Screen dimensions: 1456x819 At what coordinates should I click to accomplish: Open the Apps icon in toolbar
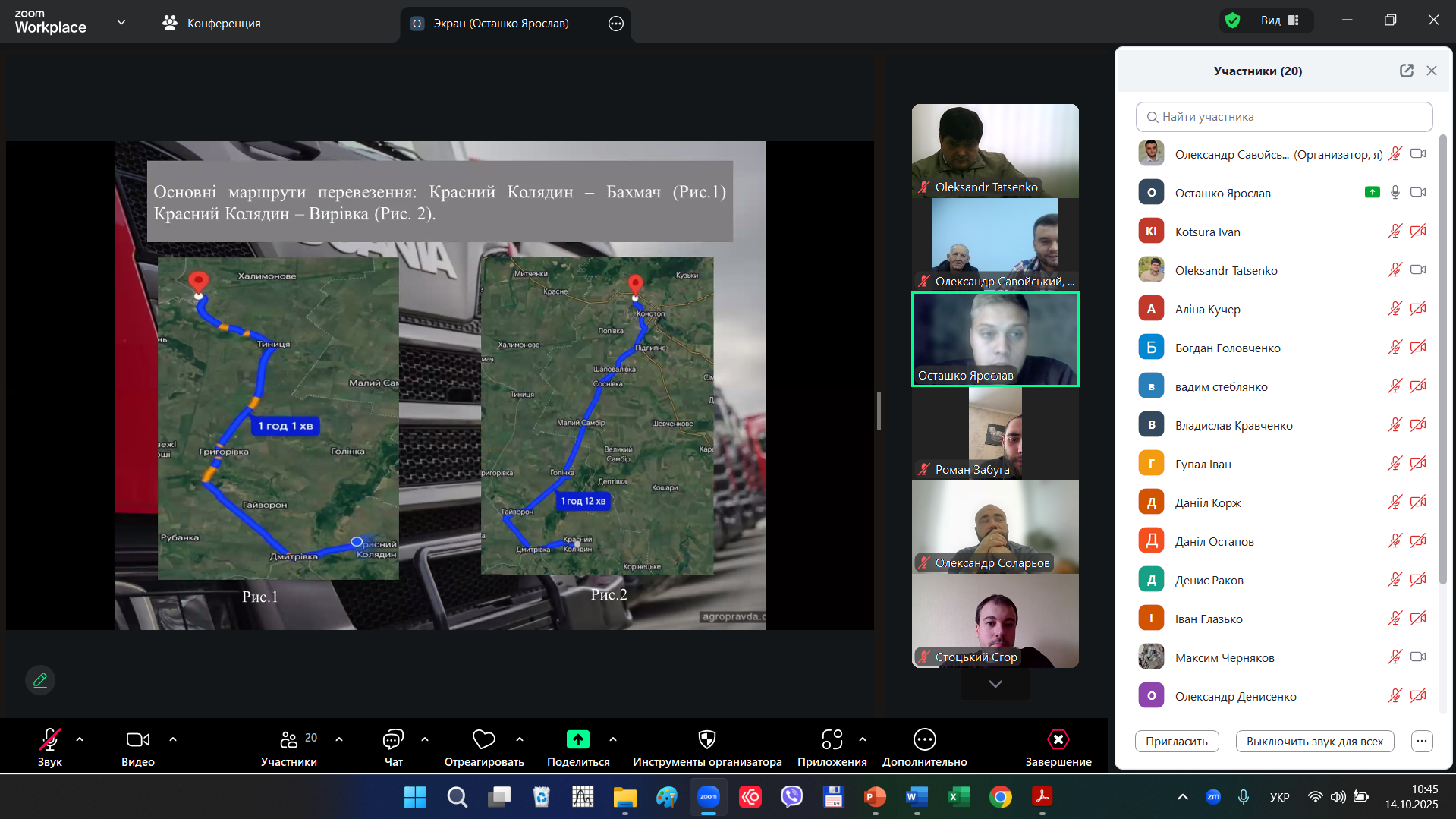pos(832,739)
